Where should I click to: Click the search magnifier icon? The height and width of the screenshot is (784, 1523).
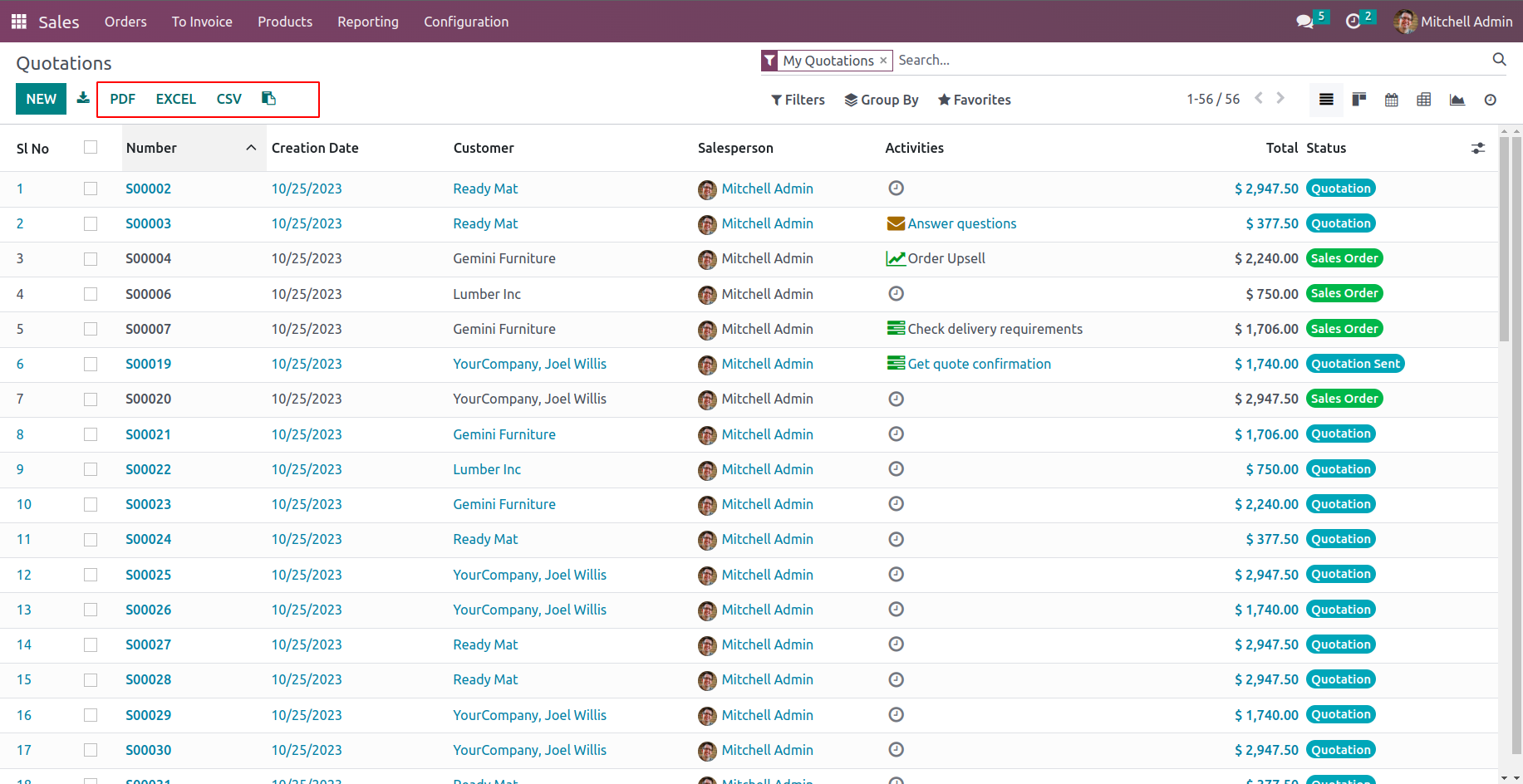point(1499,60)
